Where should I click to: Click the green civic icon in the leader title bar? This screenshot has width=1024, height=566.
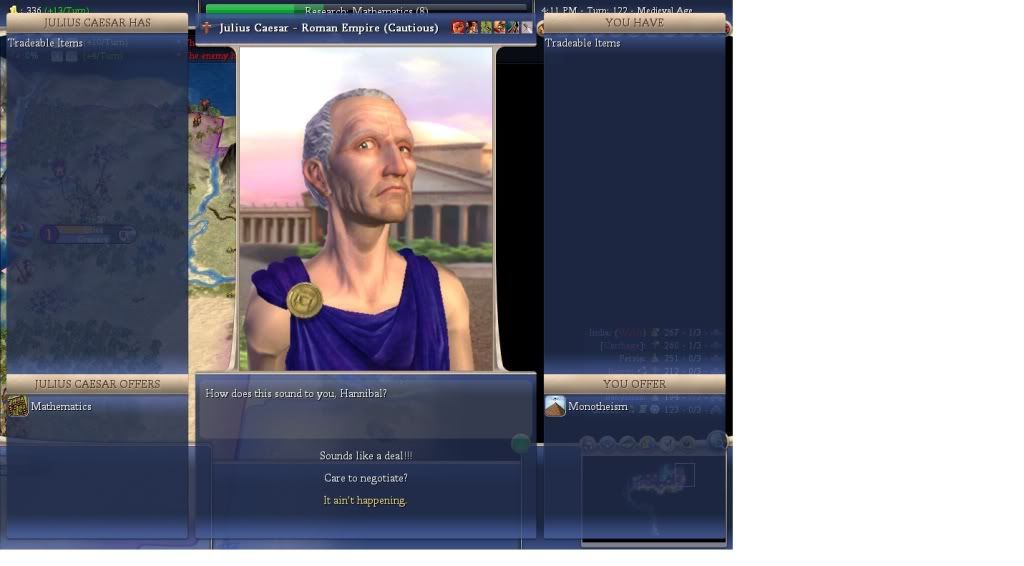pos(487,27)
